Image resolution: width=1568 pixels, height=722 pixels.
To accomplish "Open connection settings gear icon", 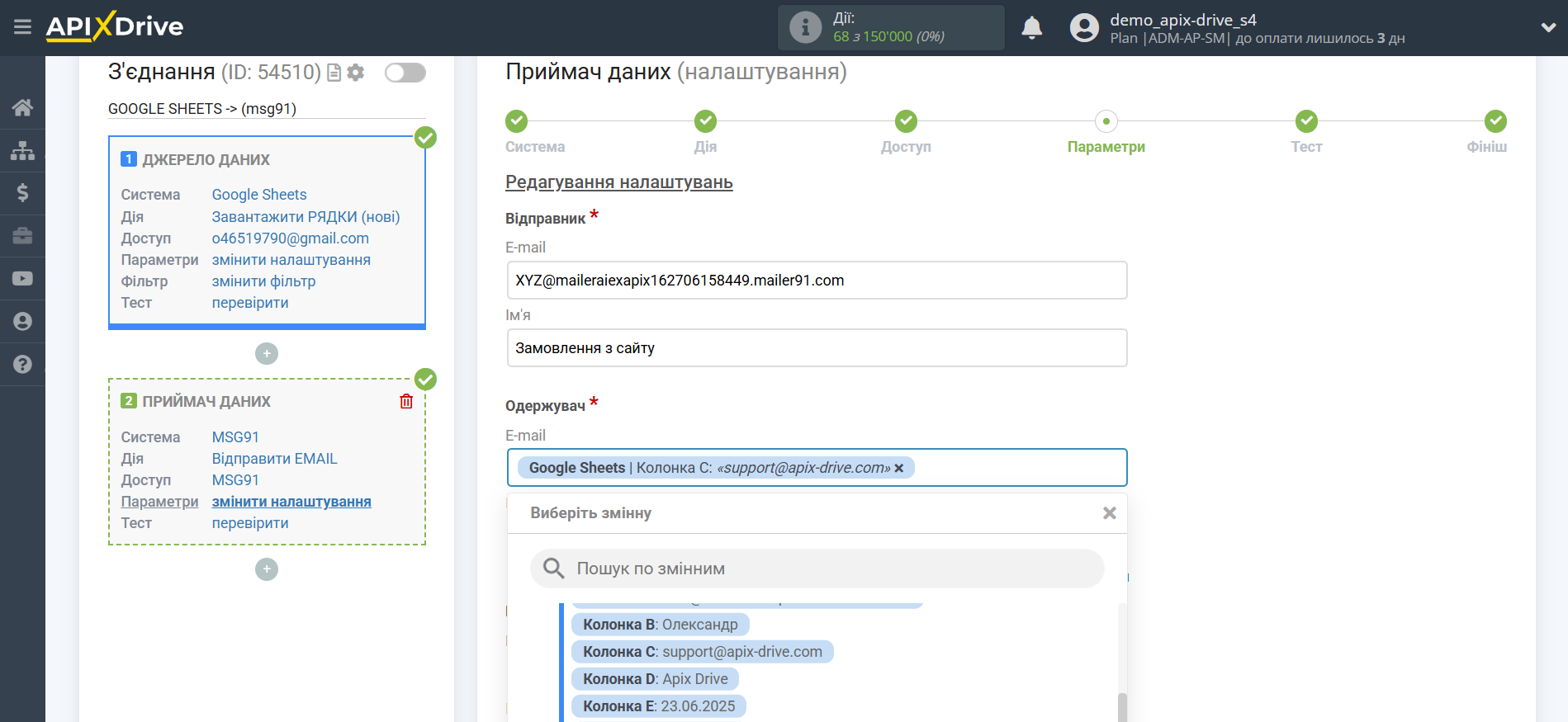I will click(356, 73).
